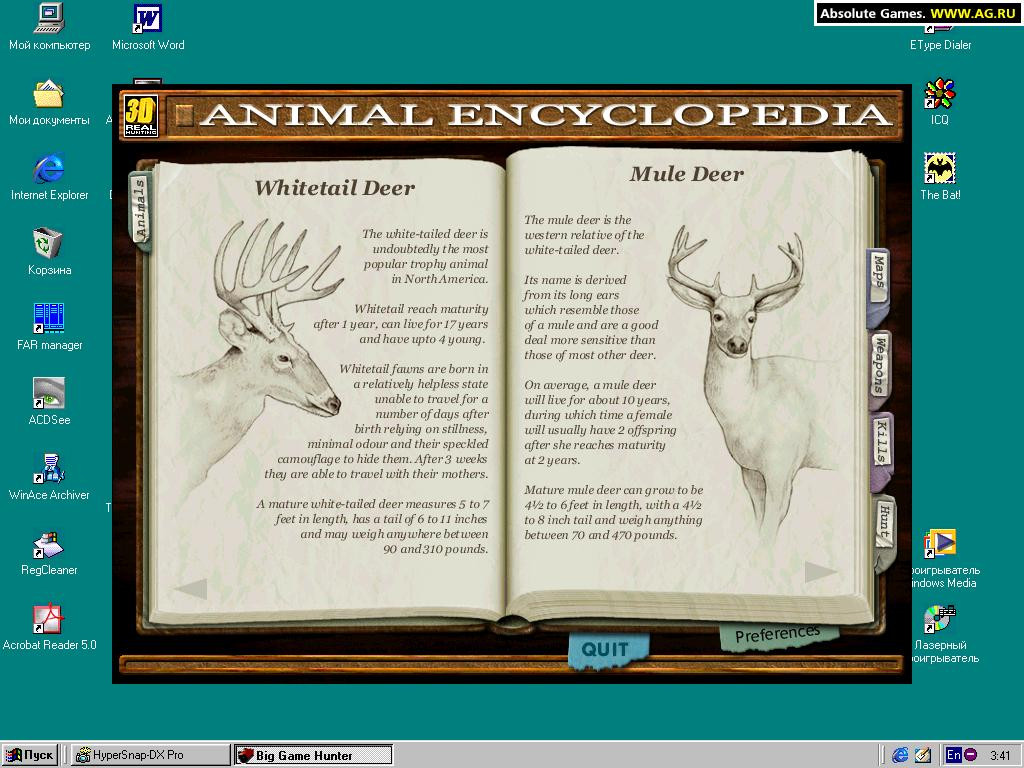Select the Big Game Hunter taskbar button
Viewport: 1024px width, 768px height.
313,755
